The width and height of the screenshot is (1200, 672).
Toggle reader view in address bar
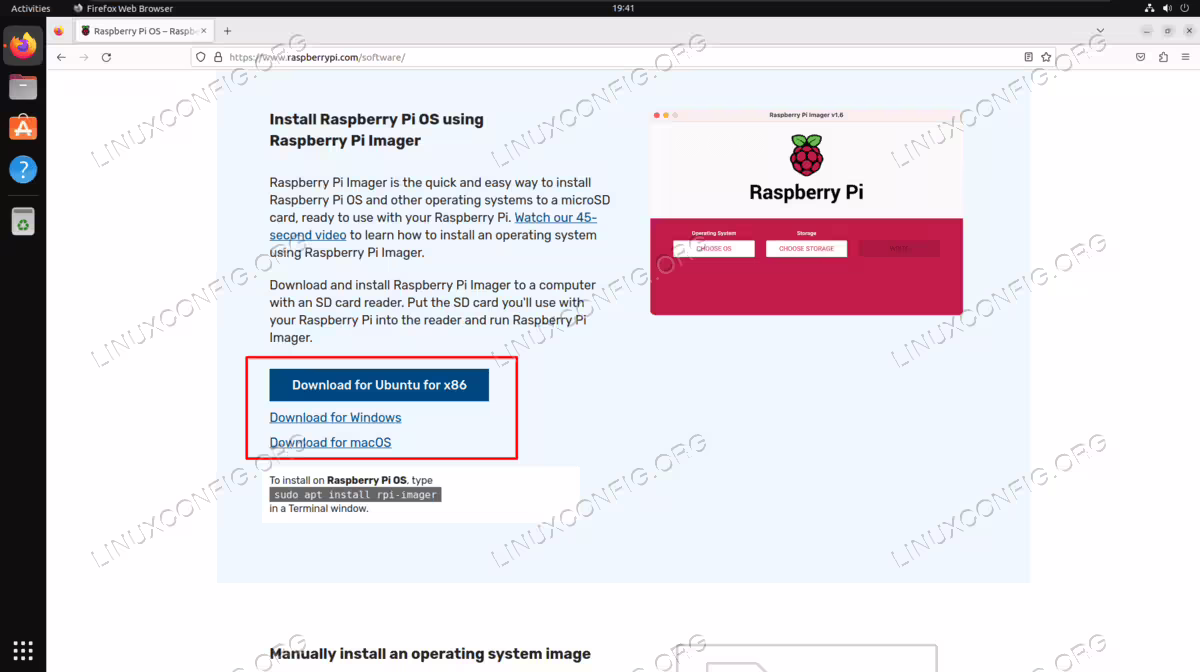click(x=1028, y=57)
